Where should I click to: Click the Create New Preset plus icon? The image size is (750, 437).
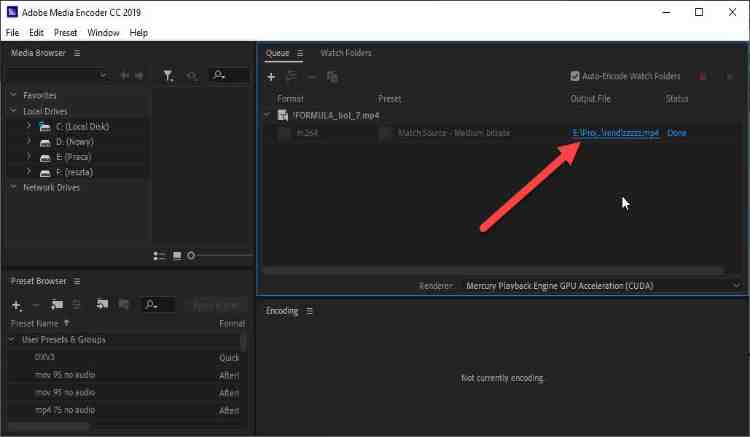point(16,305)
